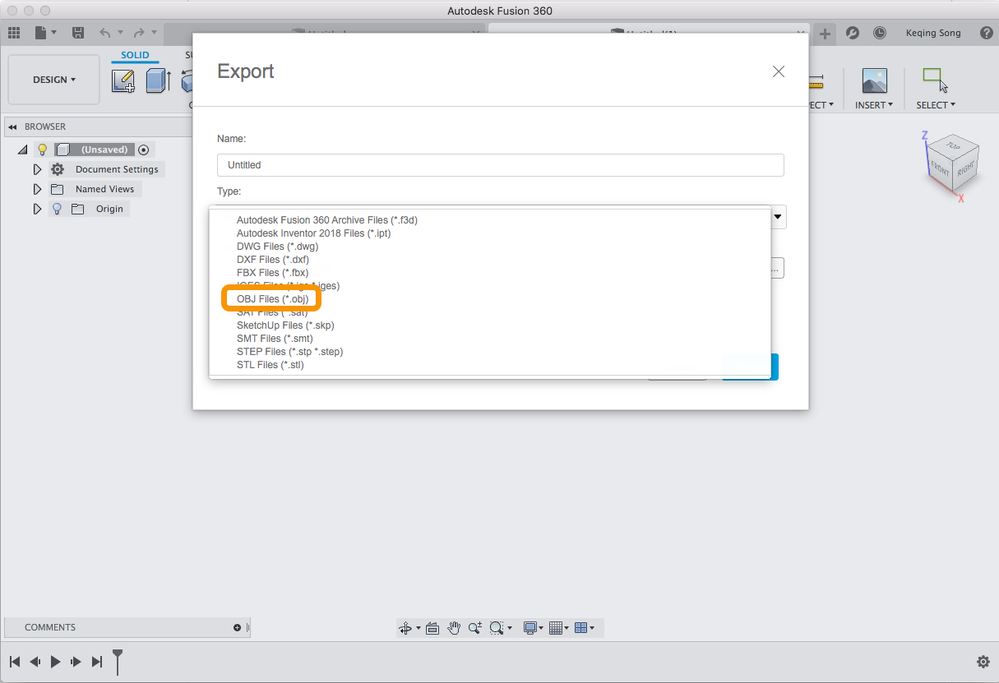Open the SELECT dropdown menu
999x683 pixels.
click(x=935, y=105)
